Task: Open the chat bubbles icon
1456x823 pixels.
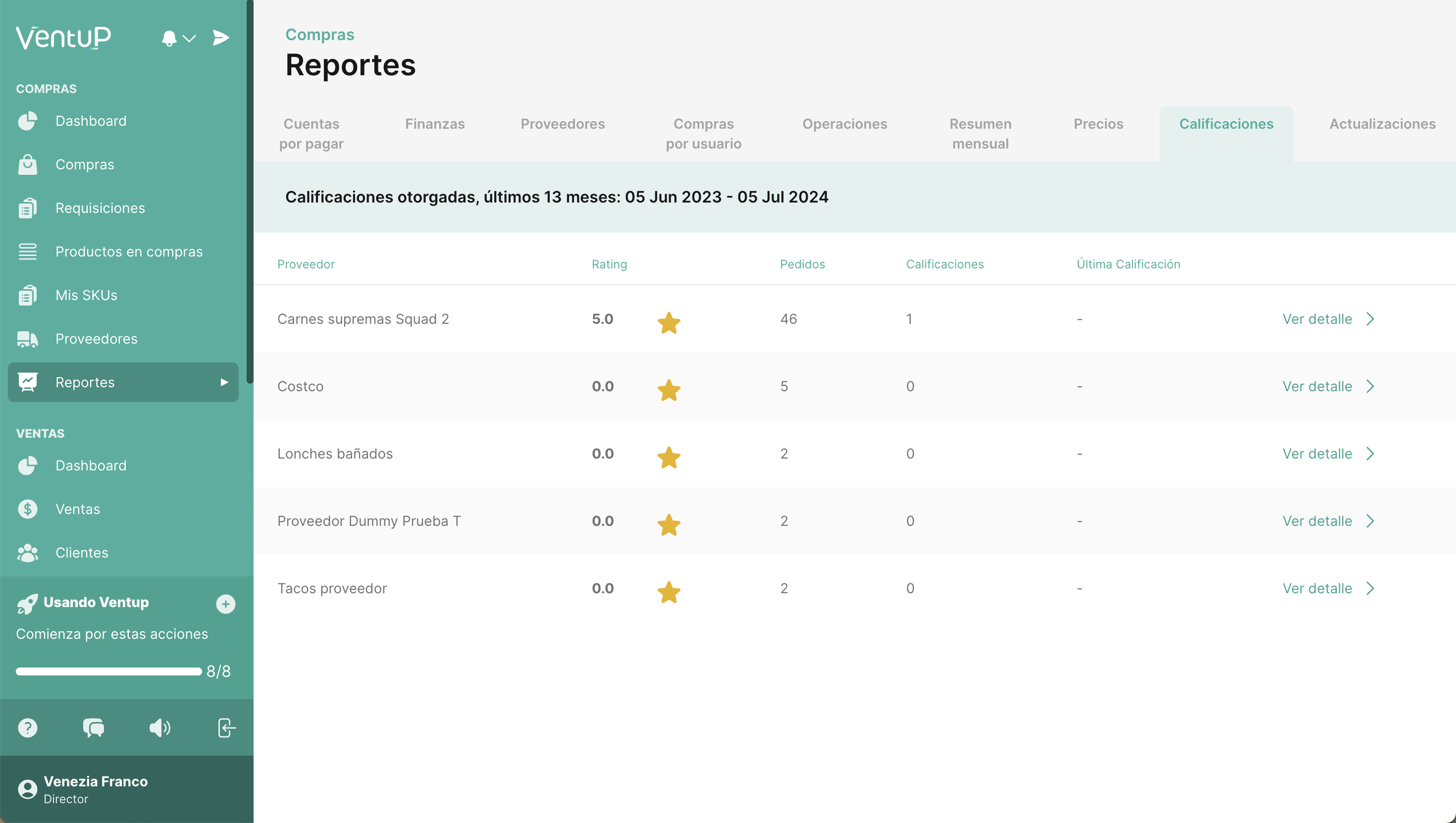Action: coord(94,727)
